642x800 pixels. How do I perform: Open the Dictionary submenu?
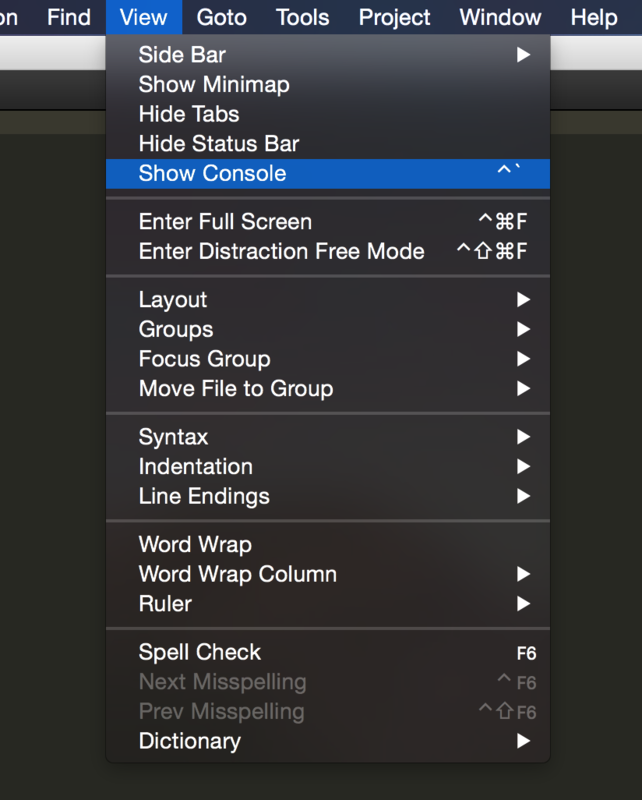(x=189, y=742)
